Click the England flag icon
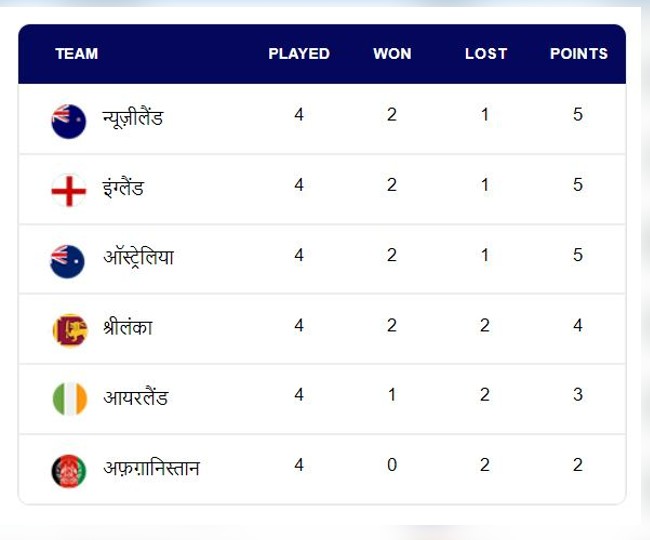 [69, 190]
